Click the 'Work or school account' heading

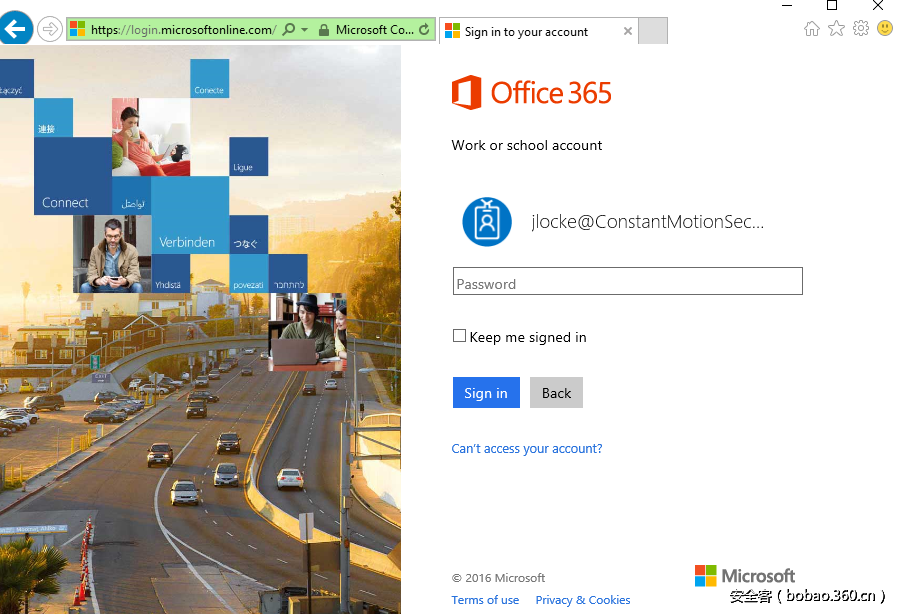coord(527,145)
